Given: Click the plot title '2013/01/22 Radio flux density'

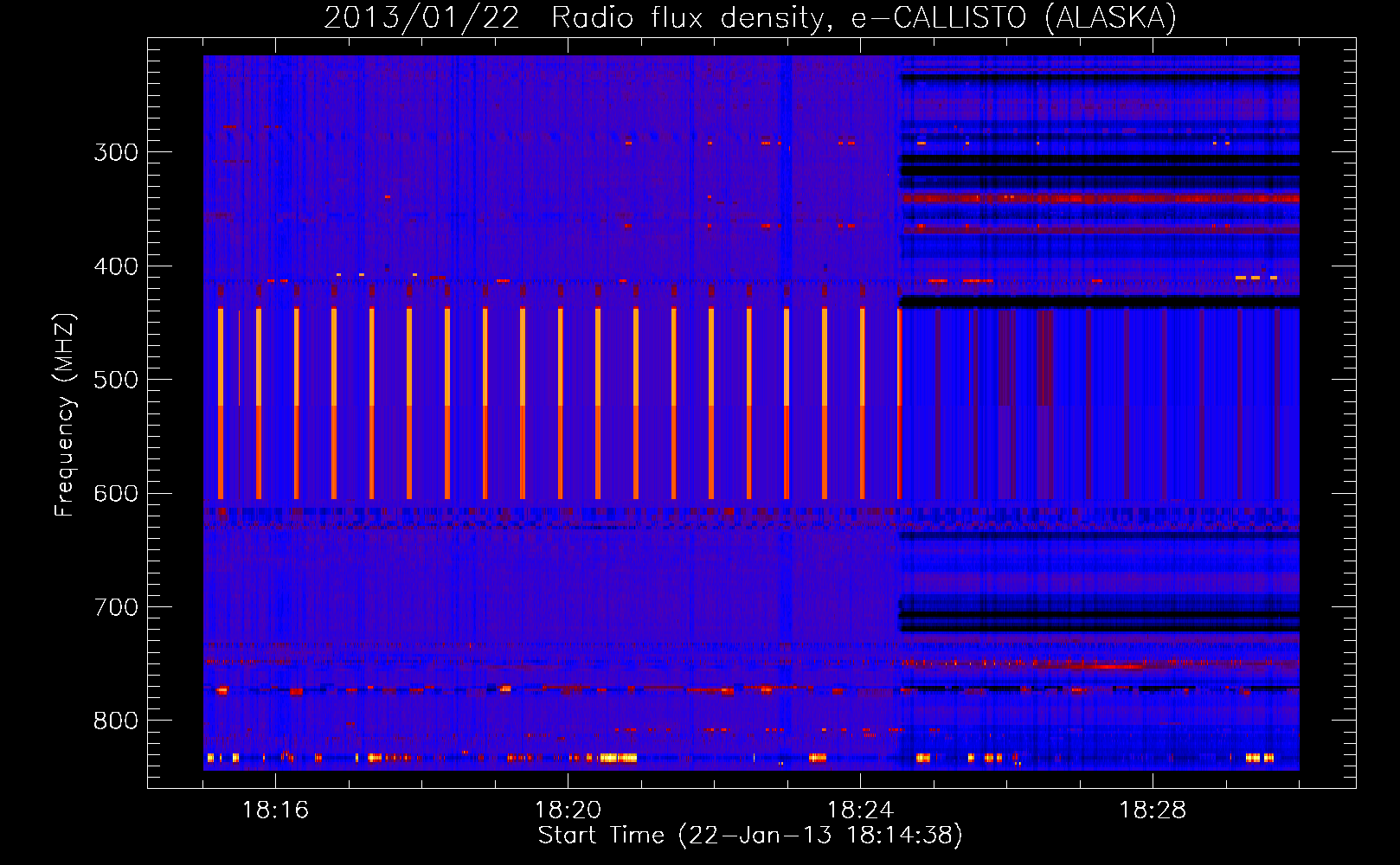Looking at the screenshot, I should (750, 17).
